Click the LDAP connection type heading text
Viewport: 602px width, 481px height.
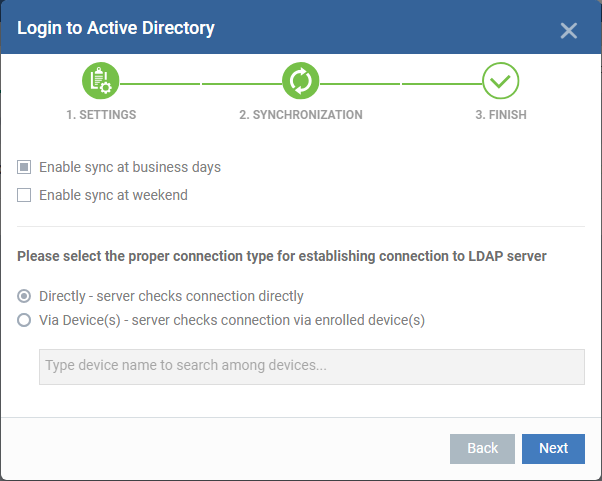click(281, 256)
